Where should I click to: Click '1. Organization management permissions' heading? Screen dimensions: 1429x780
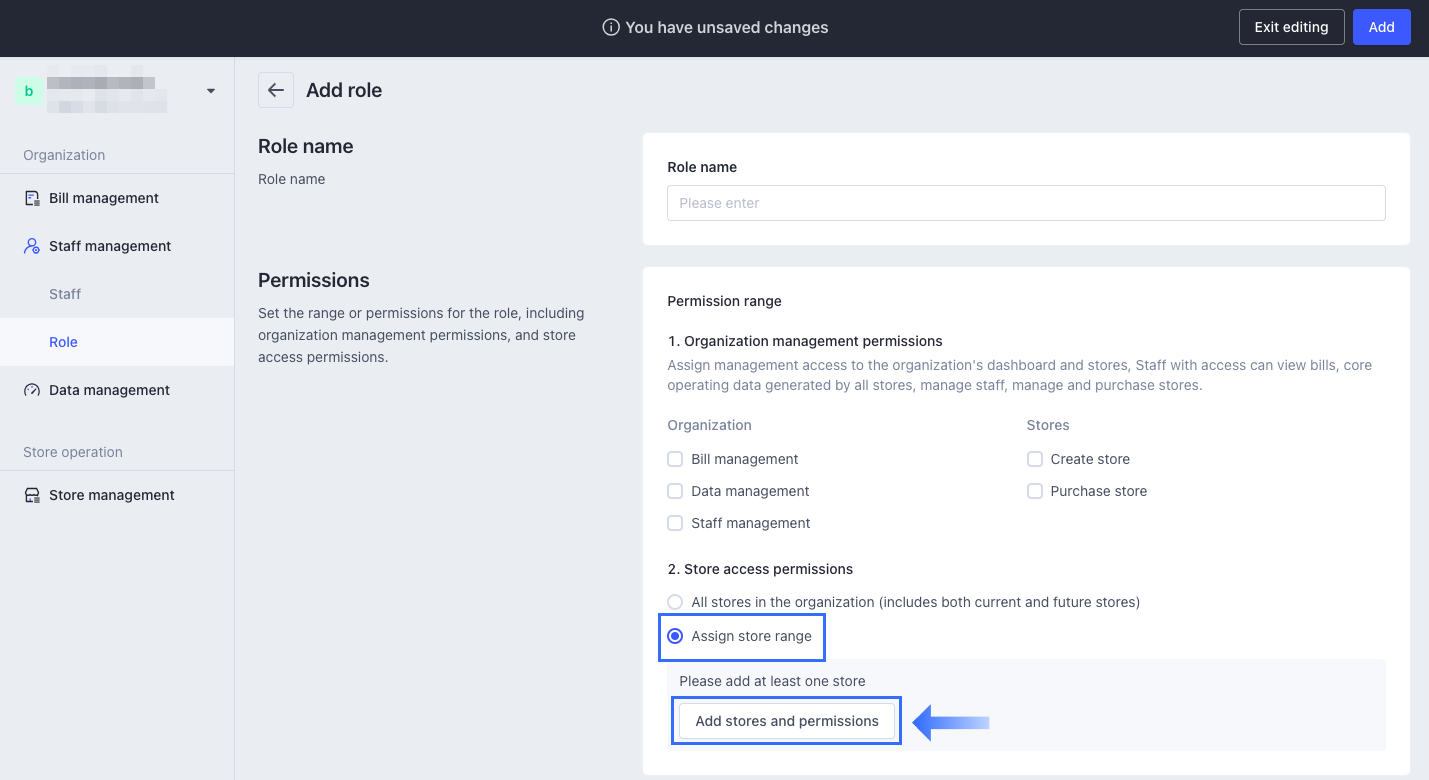tap(805, 341)
